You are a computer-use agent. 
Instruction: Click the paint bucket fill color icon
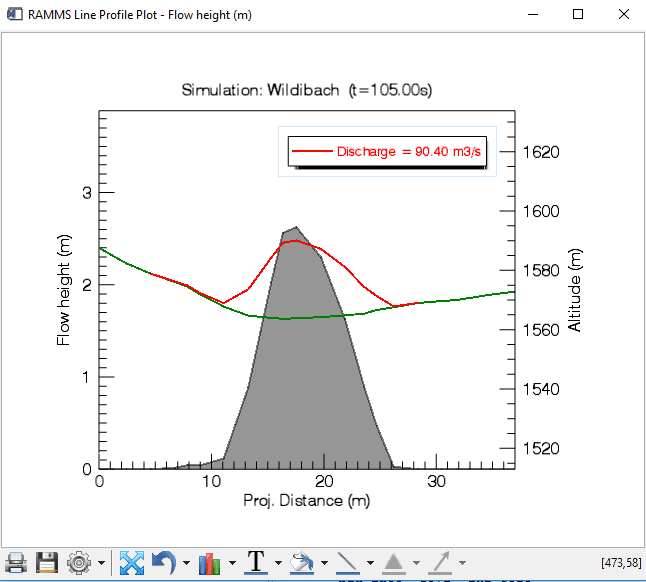(302, 563)
